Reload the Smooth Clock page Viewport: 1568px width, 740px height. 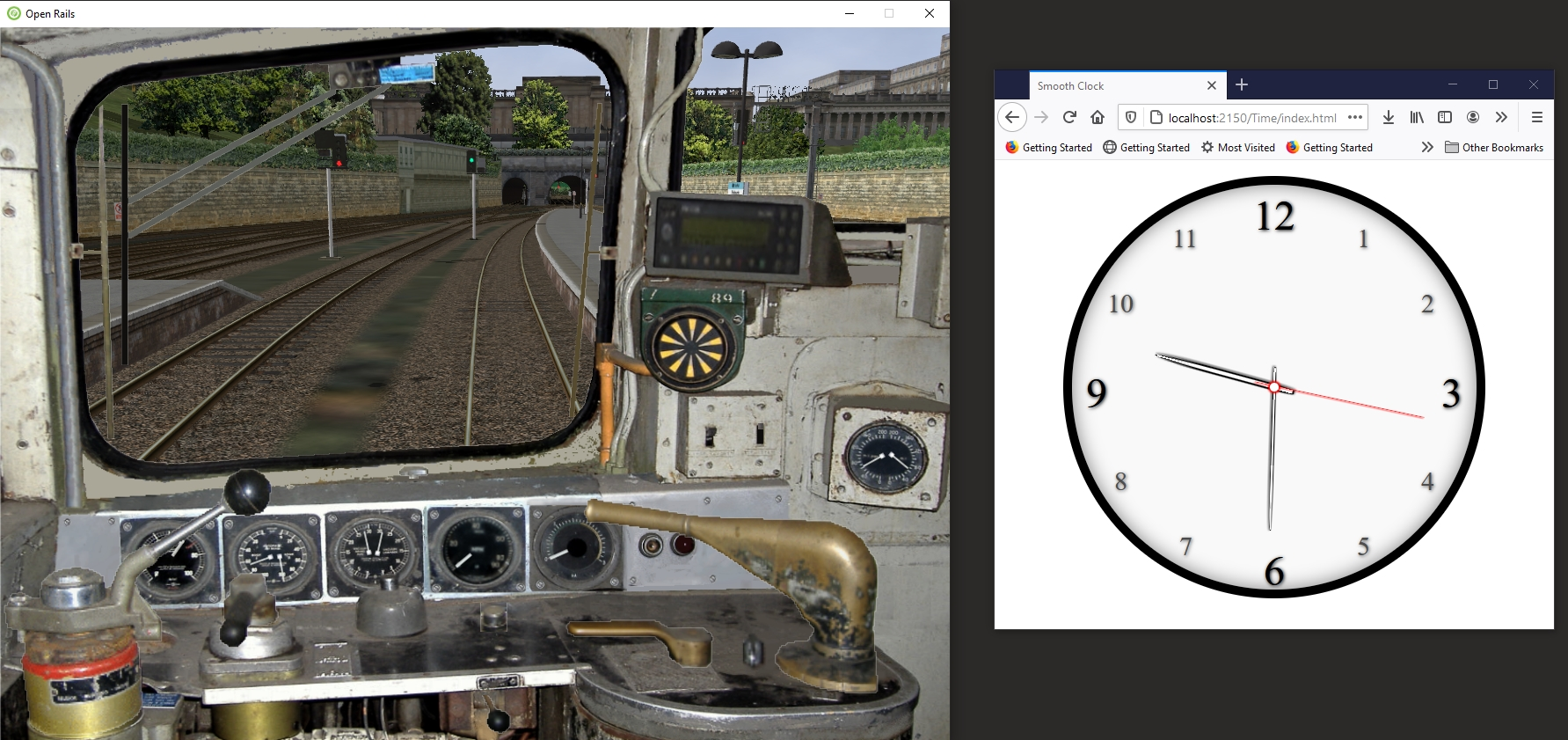click(x=1069, y=117)
